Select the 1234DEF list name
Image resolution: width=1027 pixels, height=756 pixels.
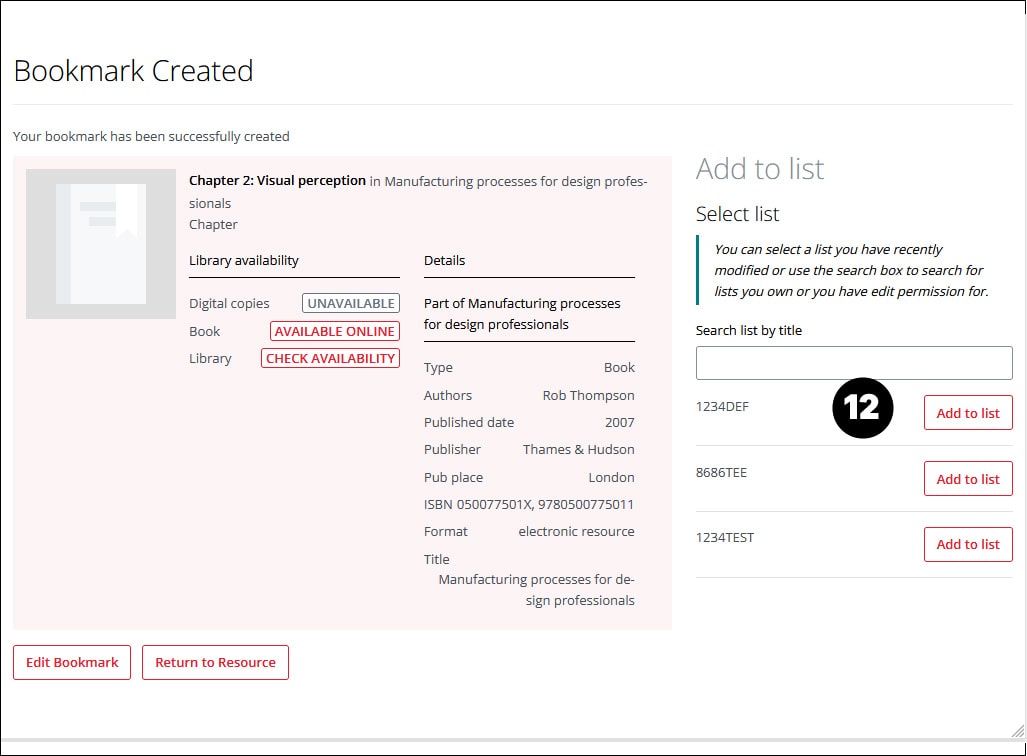tap(722, 406)
